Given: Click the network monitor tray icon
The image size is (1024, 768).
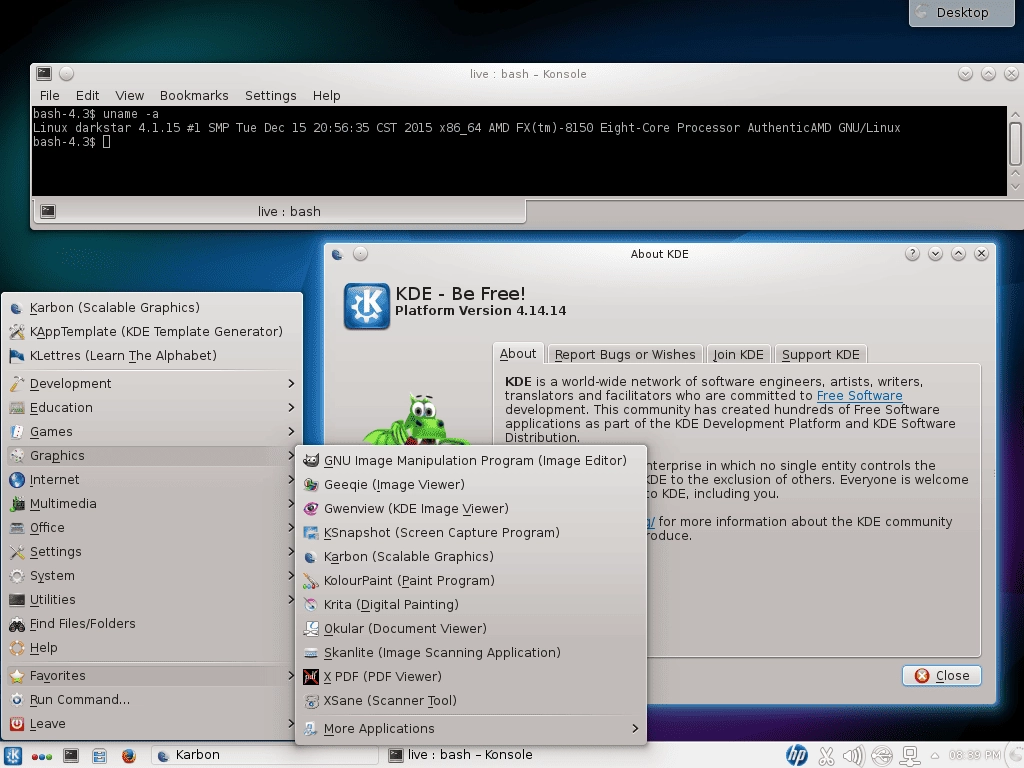Looking at the screenshot, I should pos(910,756).
